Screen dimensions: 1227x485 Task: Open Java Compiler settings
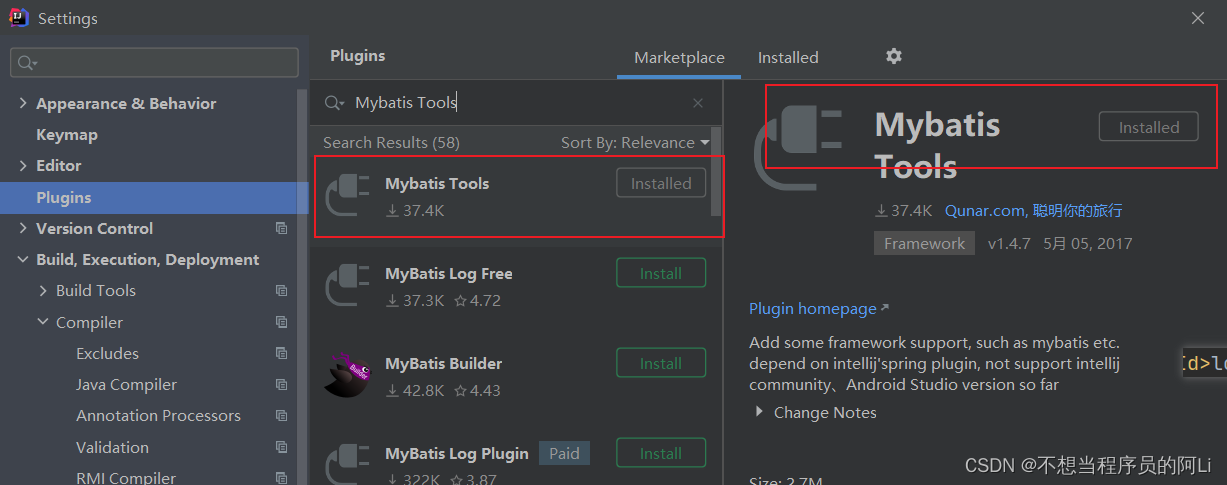click(x=126, y=384)
